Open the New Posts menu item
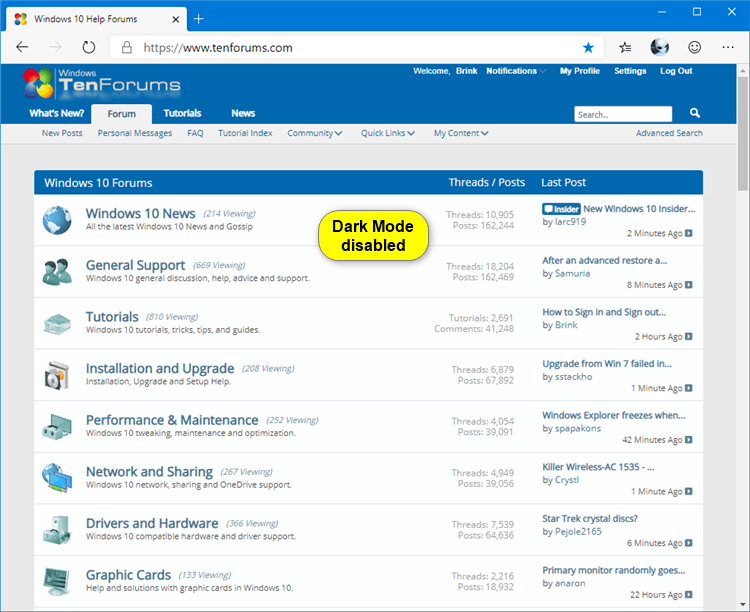The width and height of the screenshot is (750, 612). tap(62, 133)
